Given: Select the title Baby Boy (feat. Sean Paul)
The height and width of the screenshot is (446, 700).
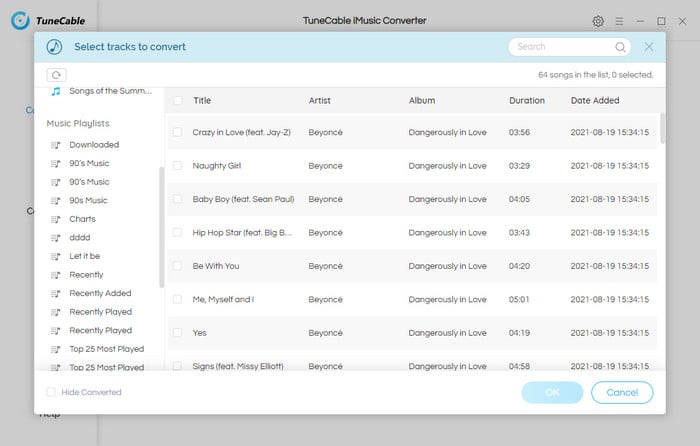Looking at the screenshot, I should (x=243, y=199).
